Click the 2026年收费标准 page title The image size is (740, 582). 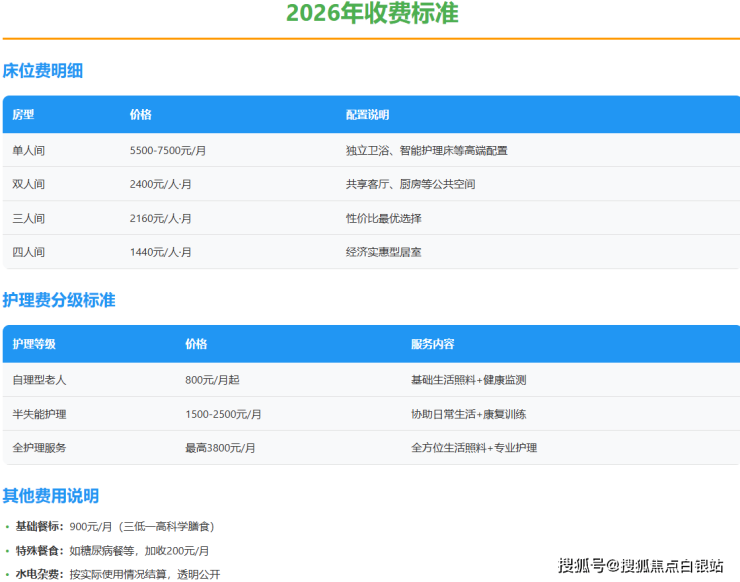(372, 15)
